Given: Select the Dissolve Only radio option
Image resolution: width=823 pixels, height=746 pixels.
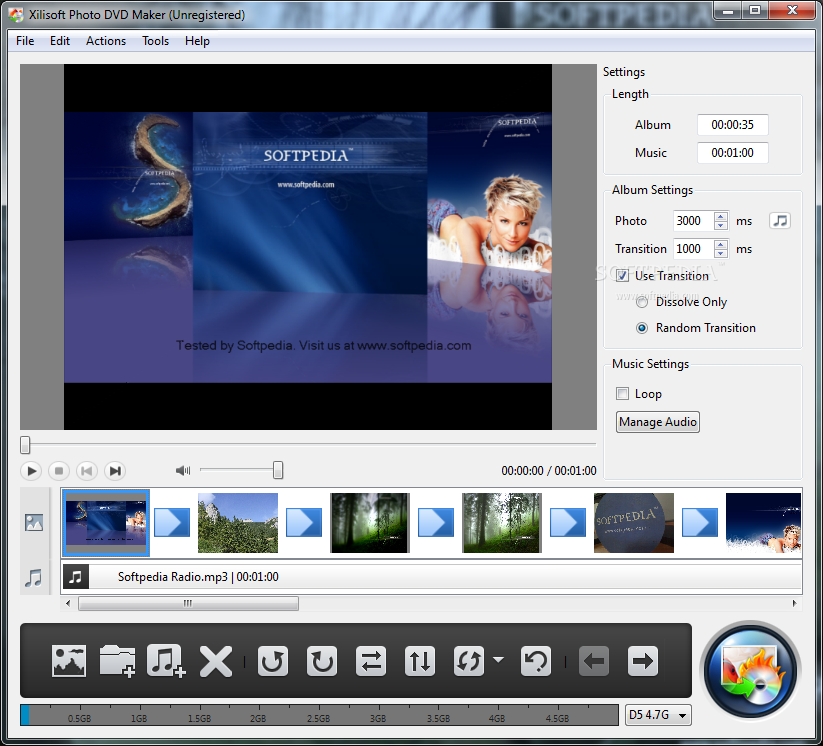Looking at the screenshot, I should (641, 302).
